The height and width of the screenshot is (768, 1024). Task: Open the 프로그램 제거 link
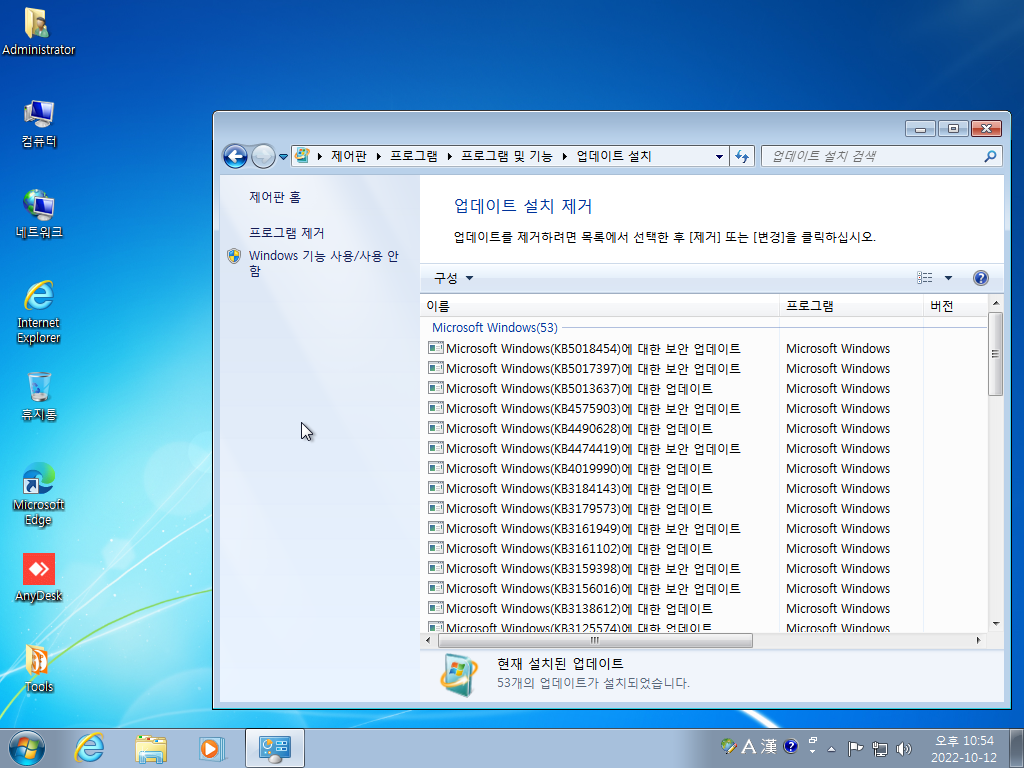[287, 233]
